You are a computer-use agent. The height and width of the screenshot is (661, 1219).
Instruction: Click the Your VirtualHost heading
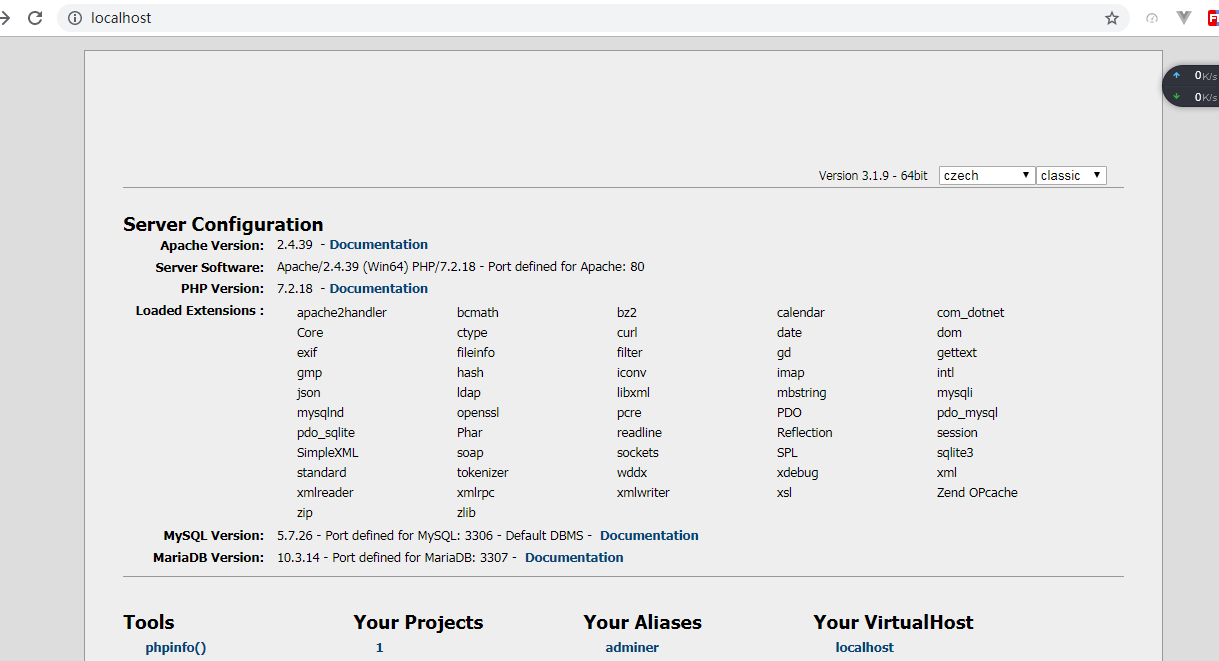(894, 622)
